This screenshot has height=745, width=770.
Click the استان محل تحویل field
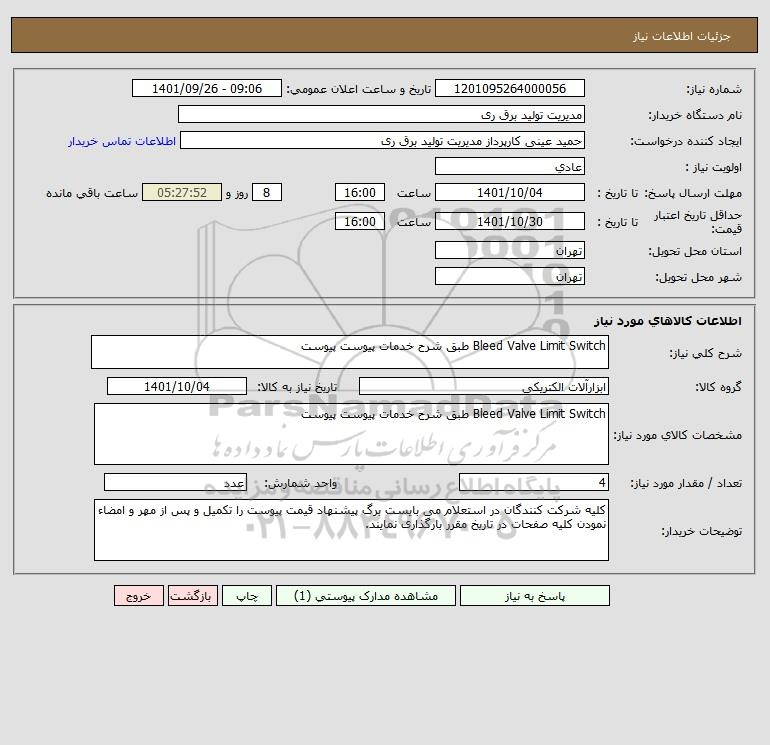(x=510, y=250)
